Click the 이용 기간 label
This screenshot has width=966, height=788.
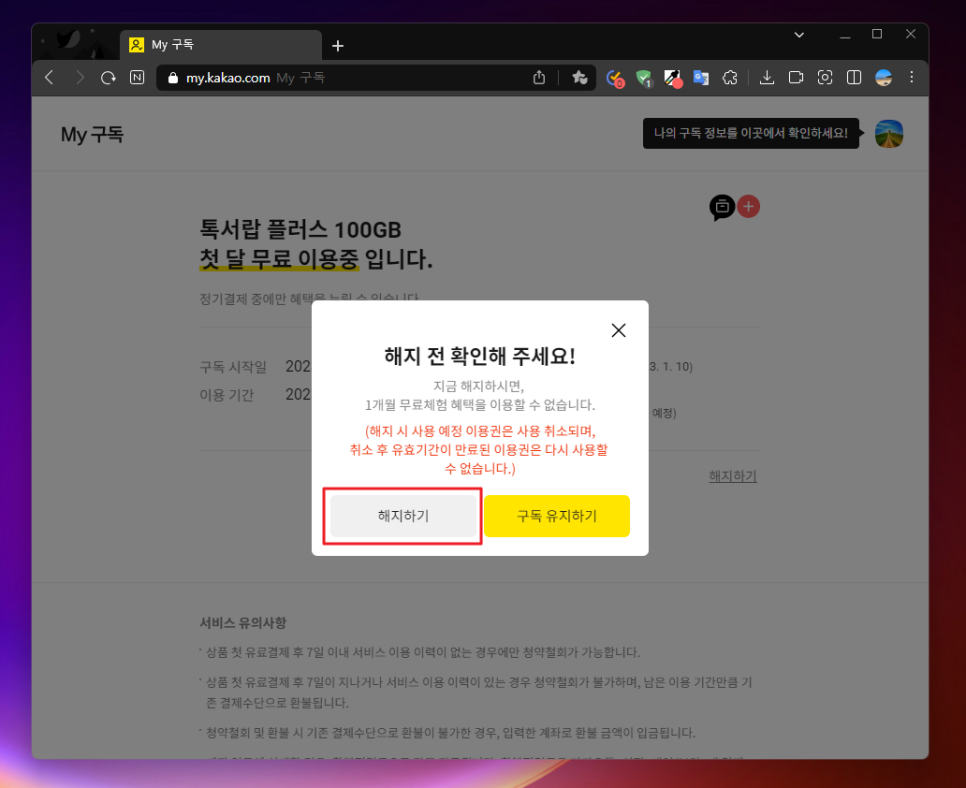point(226,395)
